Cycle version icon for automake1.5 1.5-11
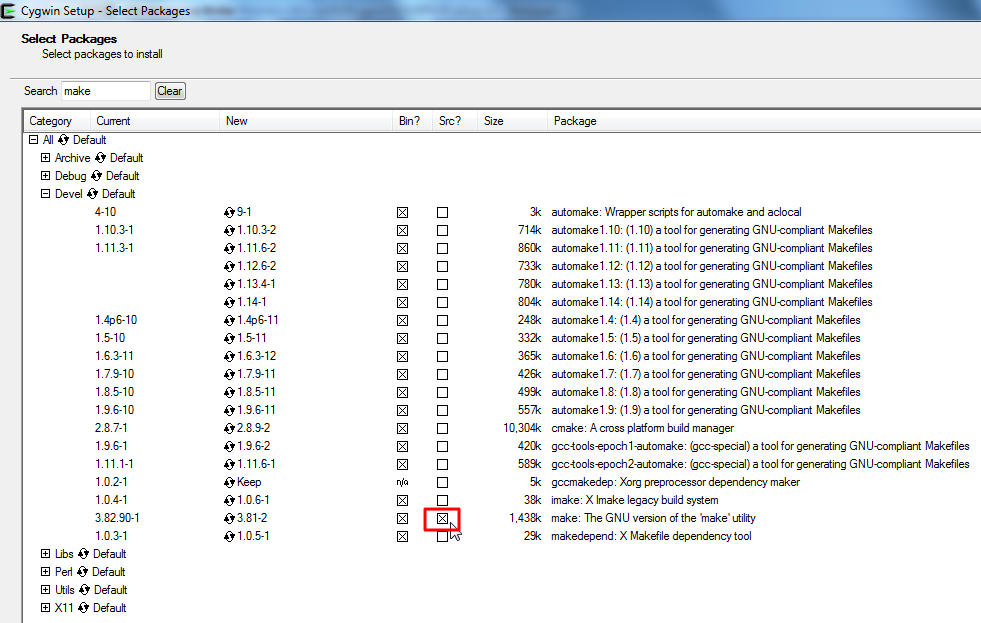The width and height of the screenshot is (981, 623). pos(229,338)
